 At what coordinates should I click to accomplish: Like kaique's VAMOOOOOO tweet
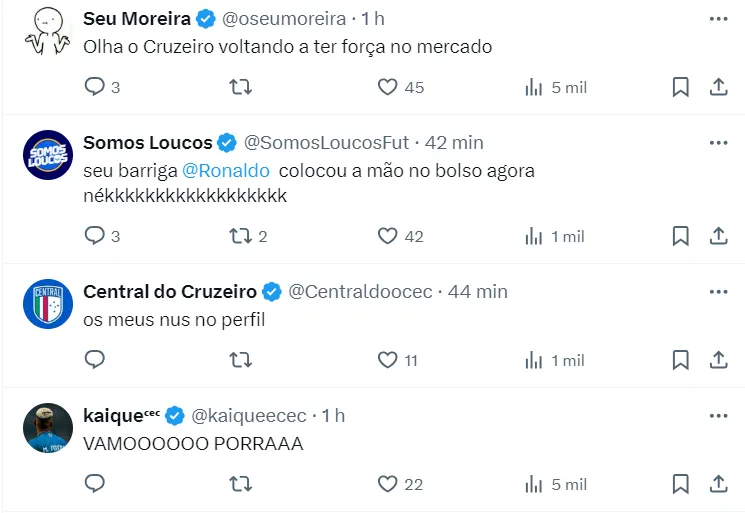click(388, 484)
